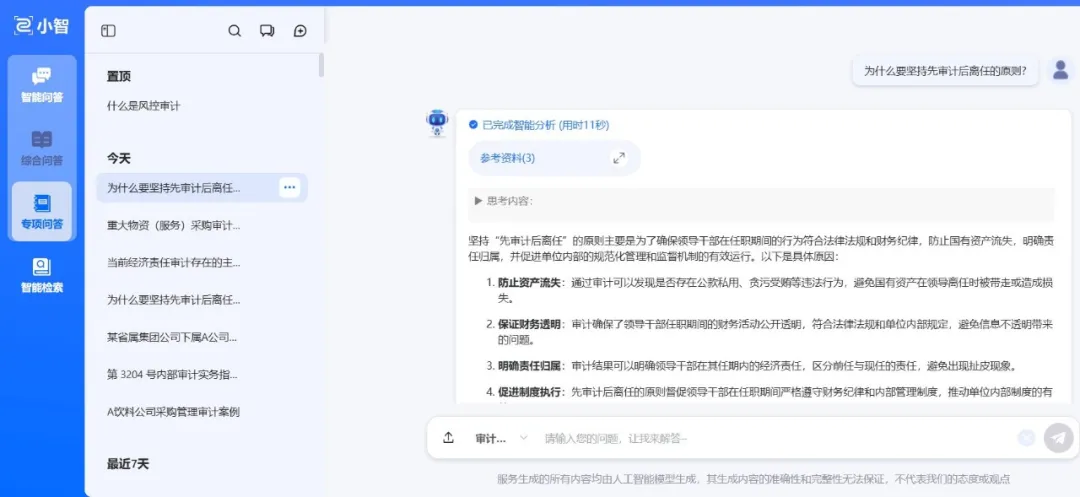
Task: Switch to 智能问答 tab
Action: 41,84
